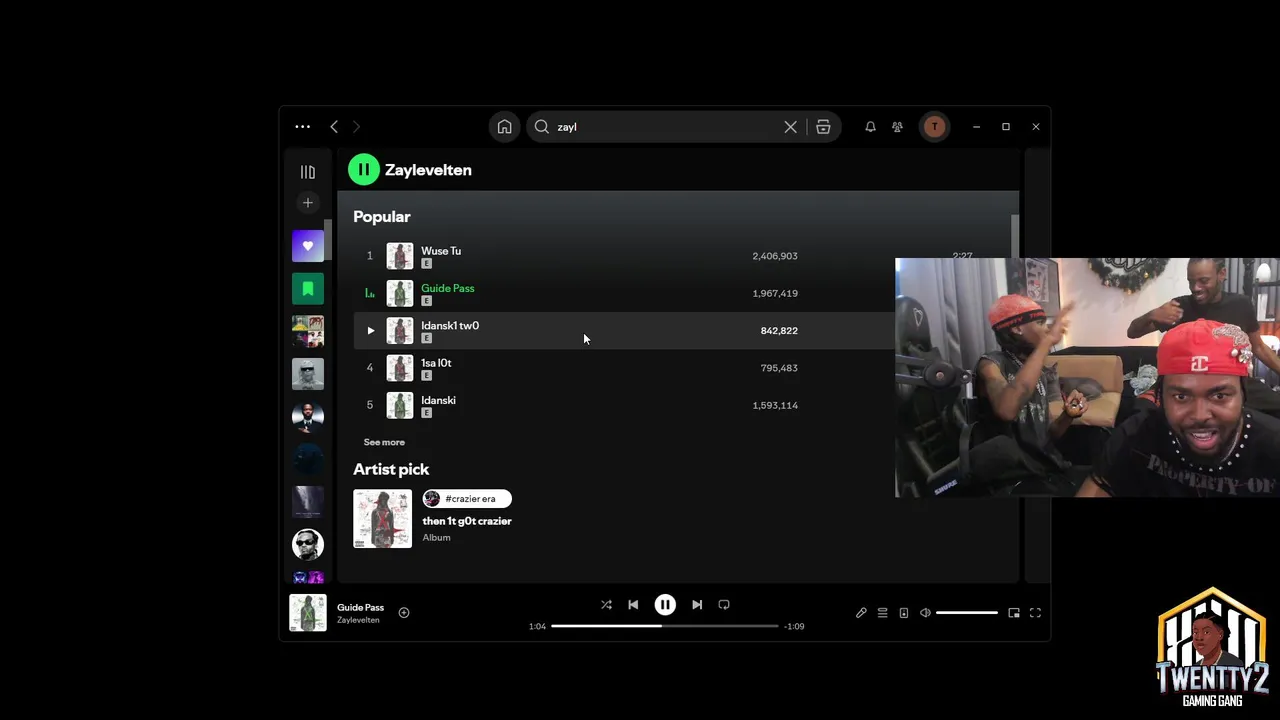Open the then 1t g0t crazier album title

pos(467,521)
